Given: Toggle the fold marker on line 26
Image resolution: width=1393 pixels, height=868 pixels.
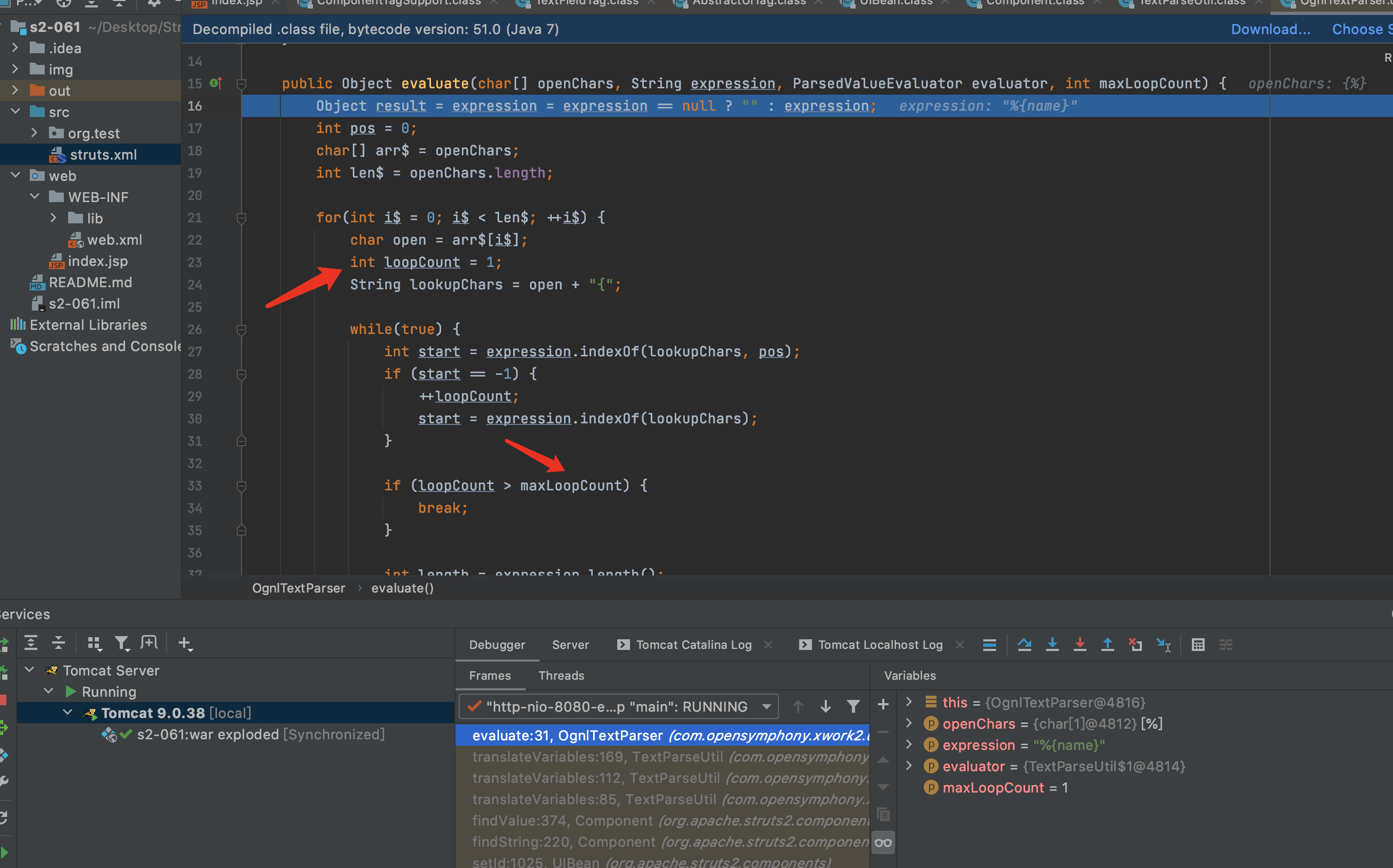Looking at the screenshot, I should click(x=242, y=330).
